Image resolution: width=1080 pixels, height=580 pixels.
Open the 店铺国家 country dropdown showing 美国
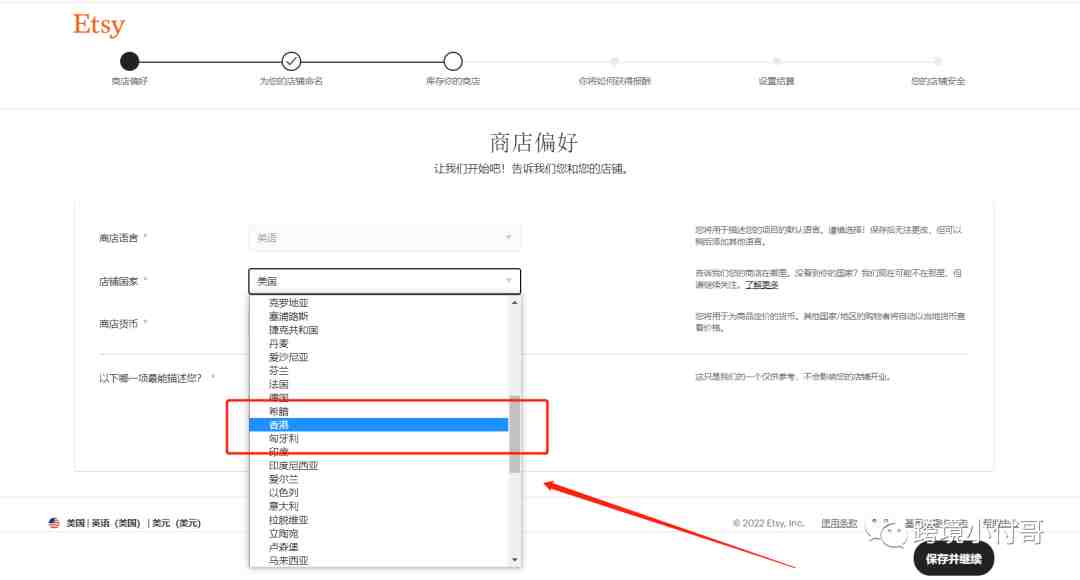(384, 281)
